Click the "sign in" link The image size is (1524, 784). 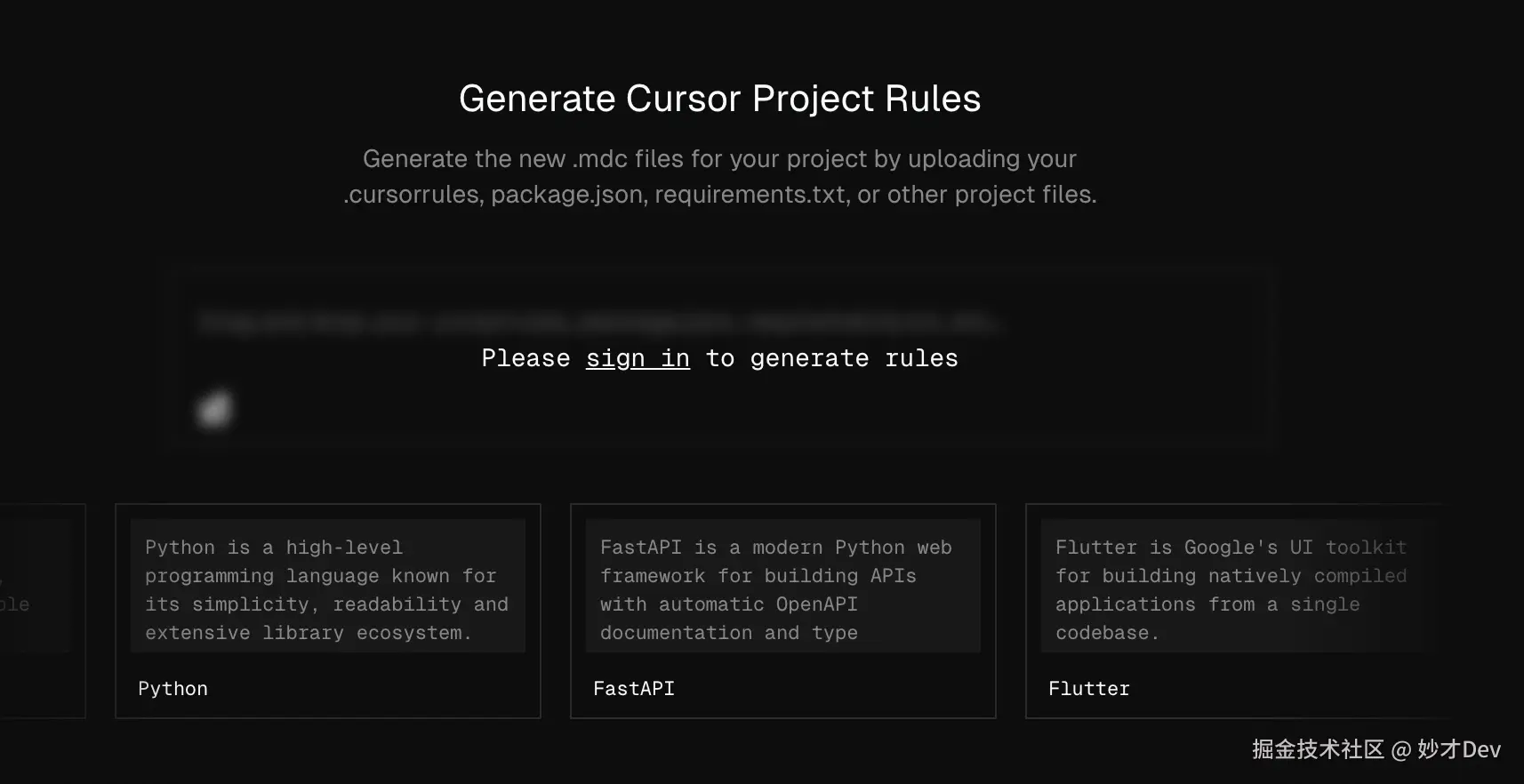pos(638,358)
